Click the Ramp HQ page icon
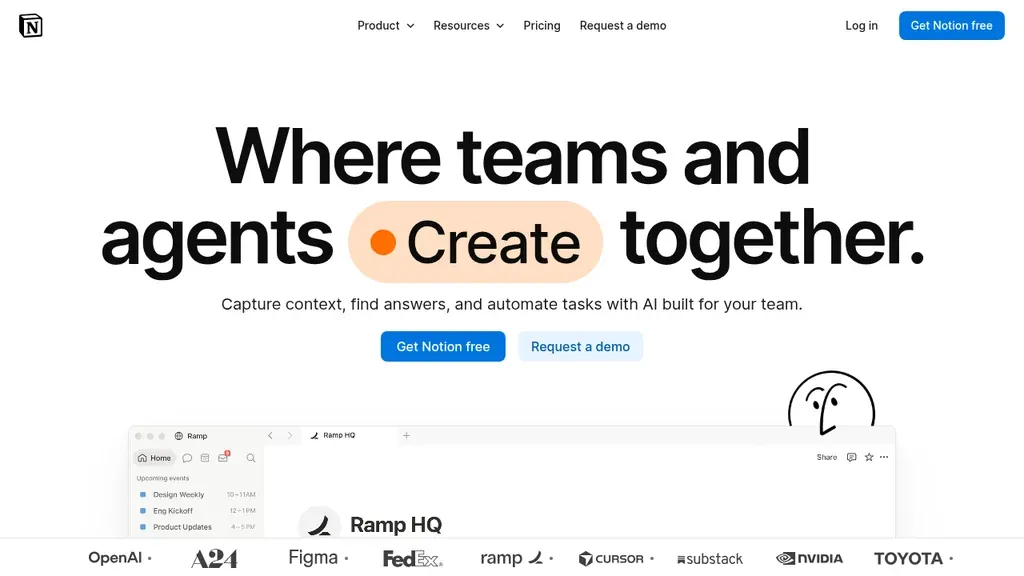1024x576 pixels. (319, 523)
